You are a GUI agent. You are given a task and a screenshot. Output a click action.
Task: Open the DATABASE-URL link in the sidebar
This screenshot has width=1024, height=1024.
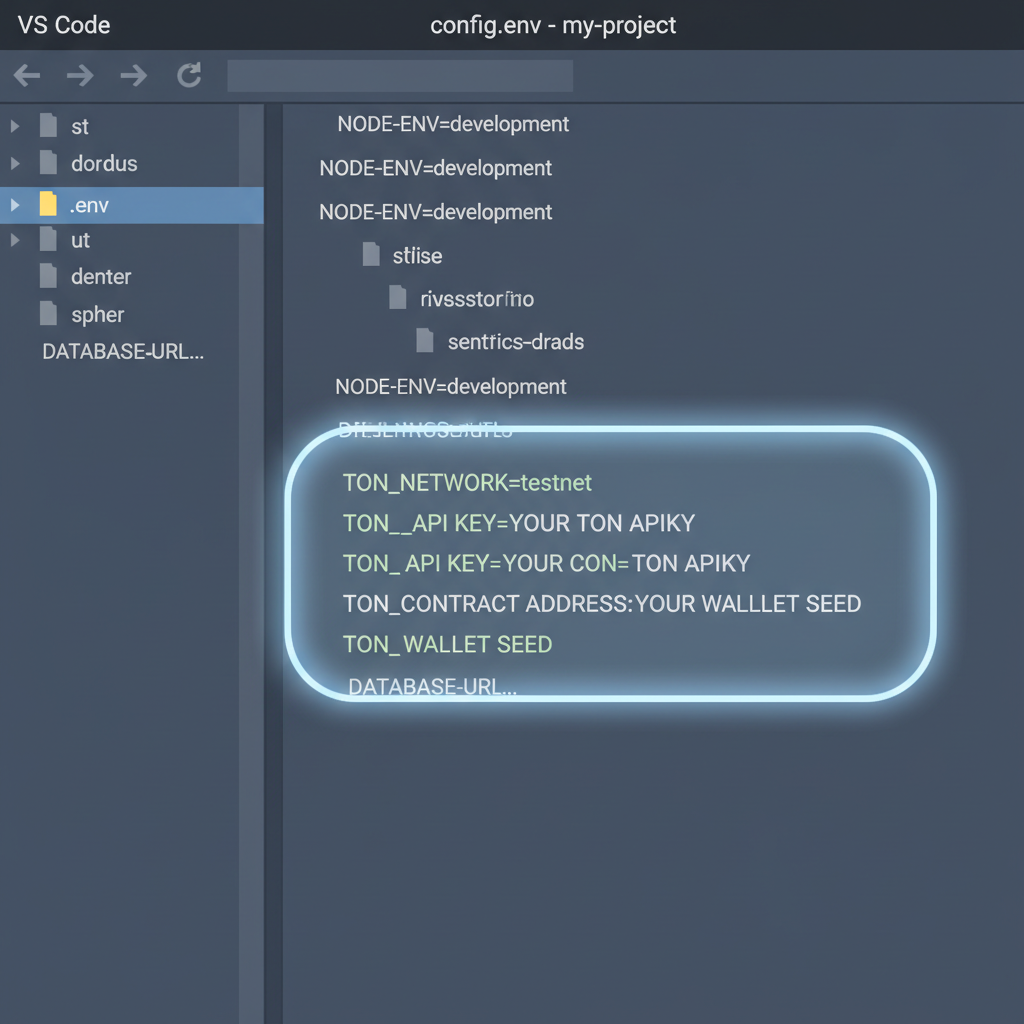click(x=122, y=351)
